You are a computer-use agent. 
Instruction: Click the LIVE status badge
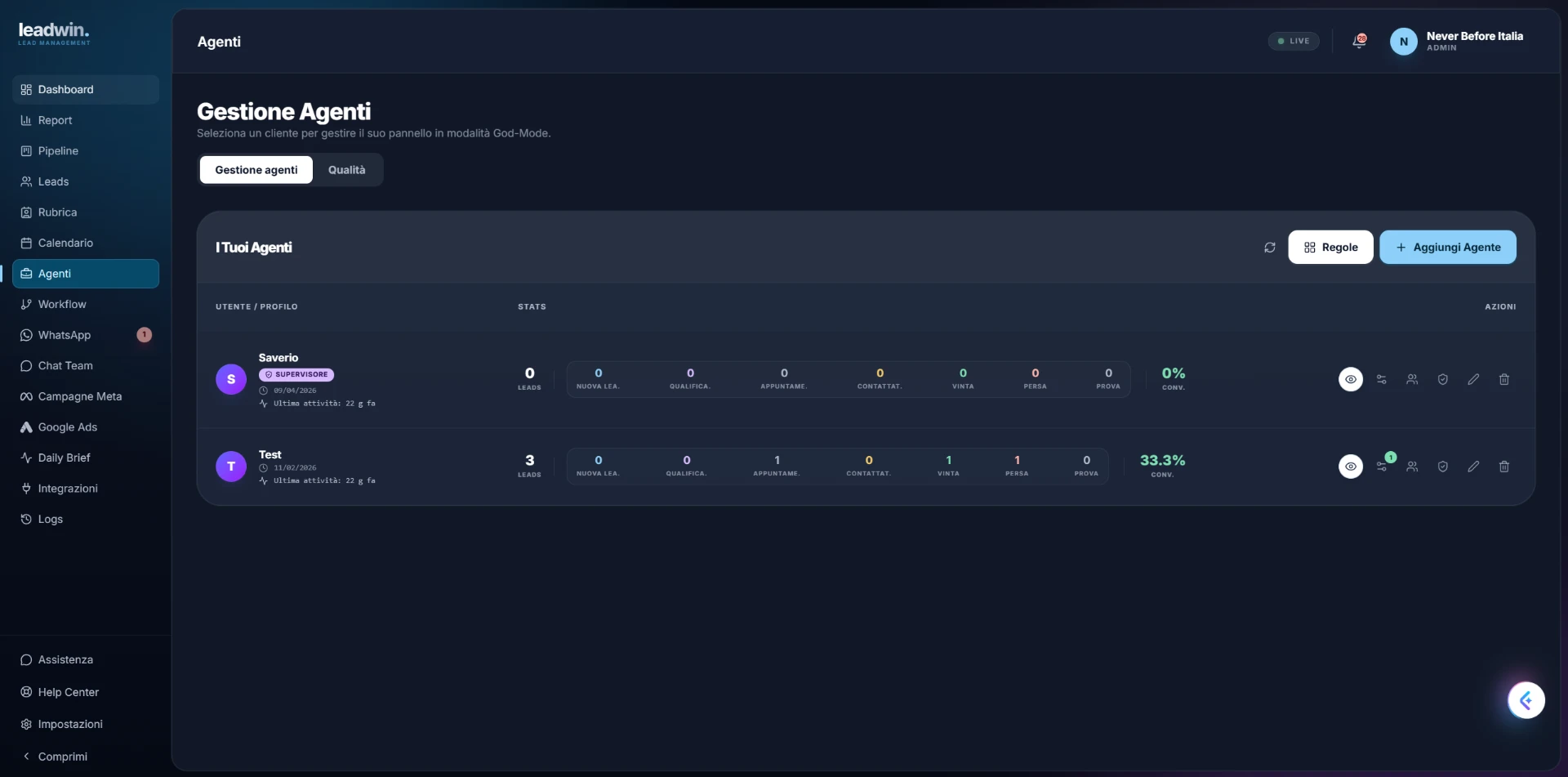[1294, 41]
